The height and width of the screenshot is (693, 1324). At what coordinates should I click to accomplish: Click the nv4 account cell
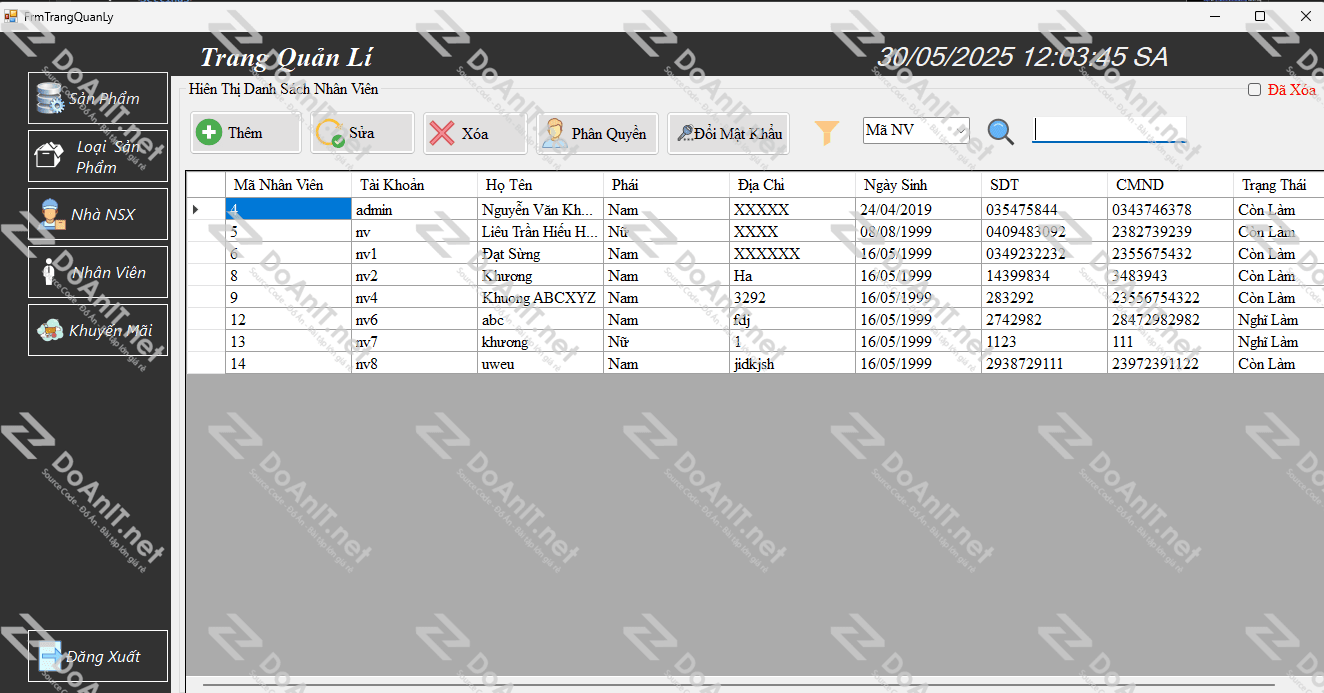click(x=414, y=298)
